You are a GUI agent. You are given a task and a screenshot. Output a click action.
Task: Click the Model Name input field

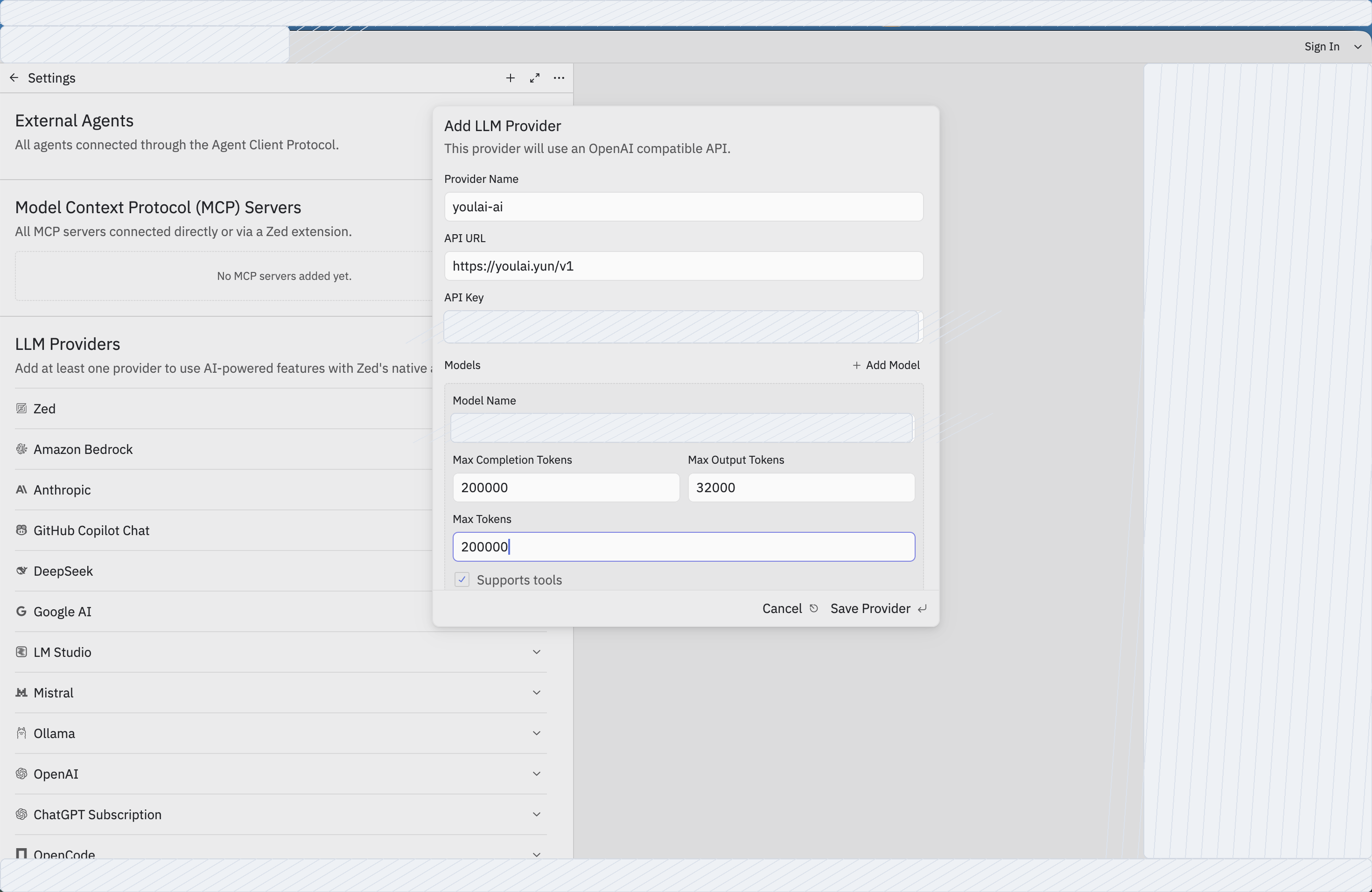(x=683, y=428)
